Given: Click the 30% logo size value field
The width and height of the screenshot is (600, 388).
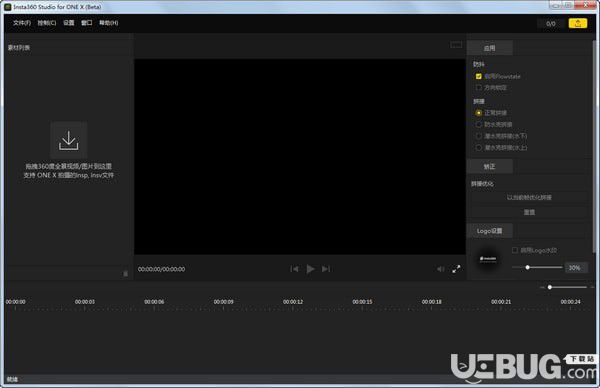Looking at the screenshot, I should [x=576, y=268].
